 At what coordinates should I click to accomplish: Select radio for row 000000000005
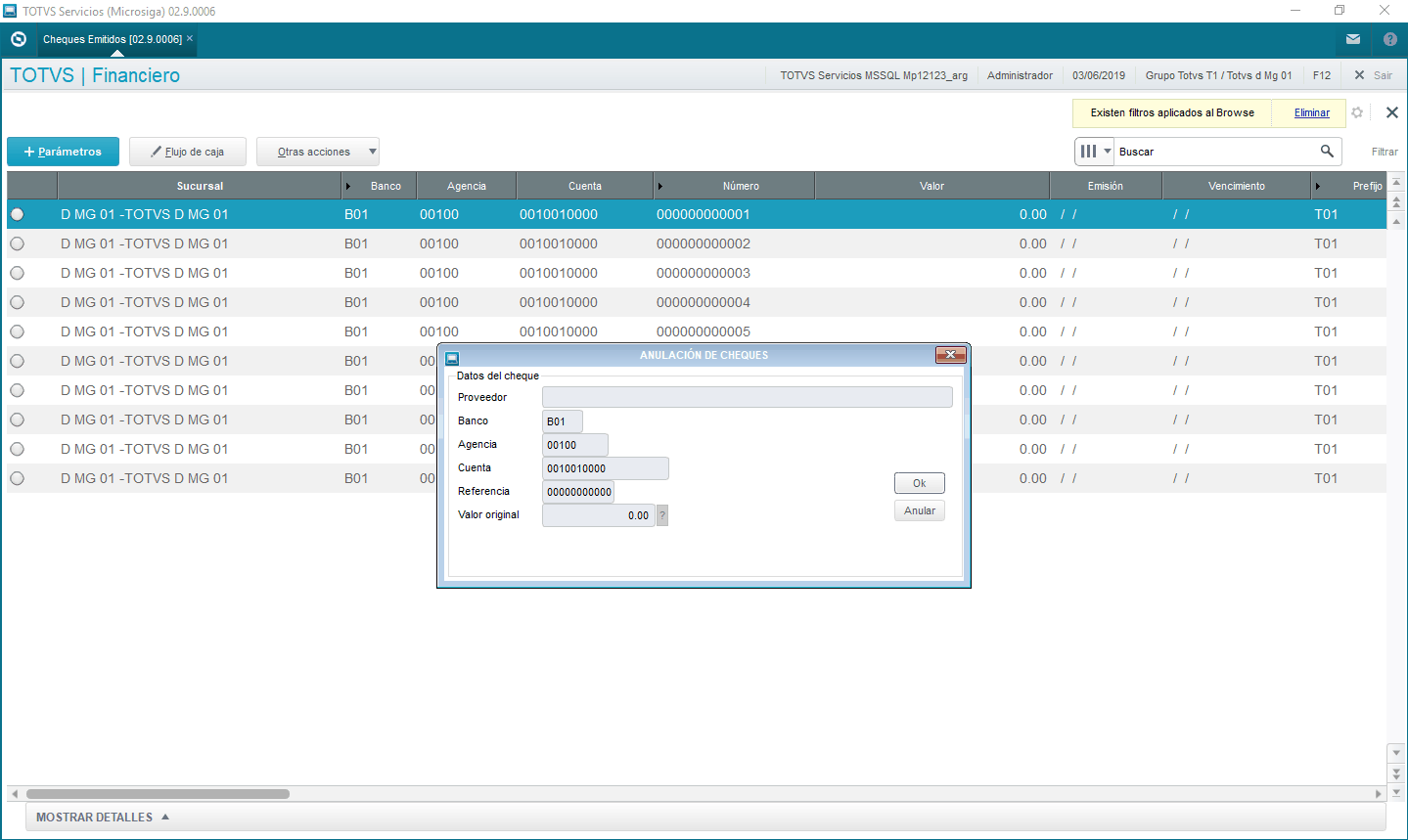point(17,332)
